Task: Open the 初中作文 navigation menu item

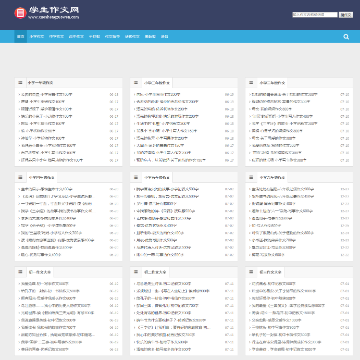Action: coord(56,37)
